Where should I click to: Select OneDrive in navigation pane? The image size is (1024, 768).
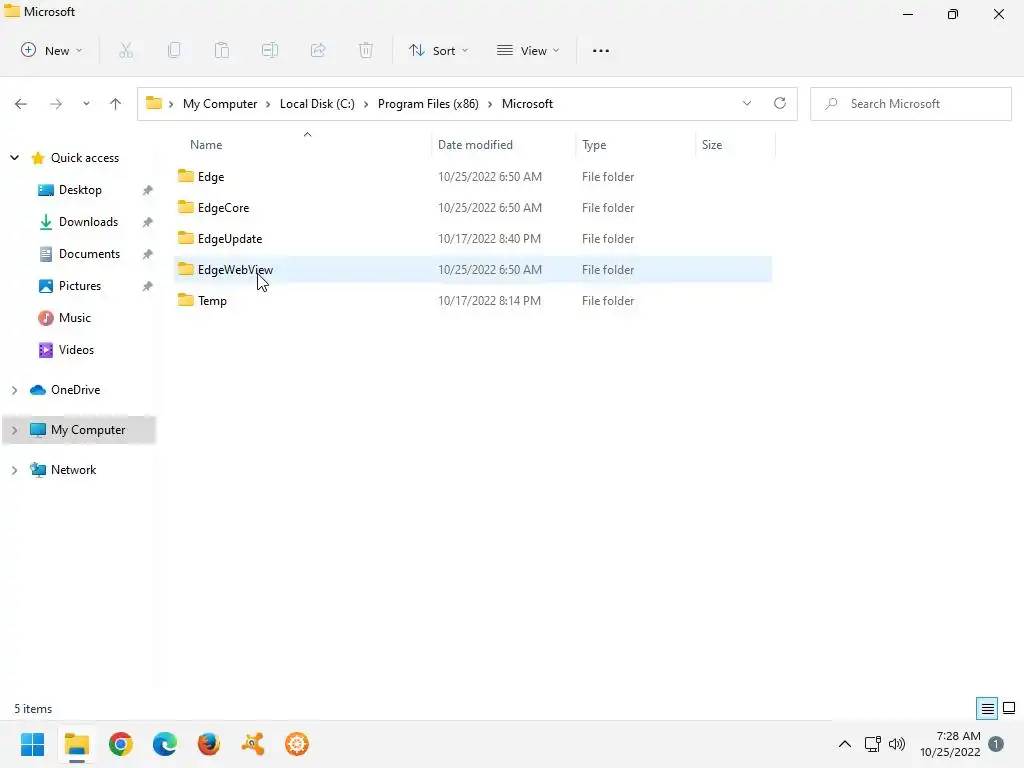[x=75, y=390]
